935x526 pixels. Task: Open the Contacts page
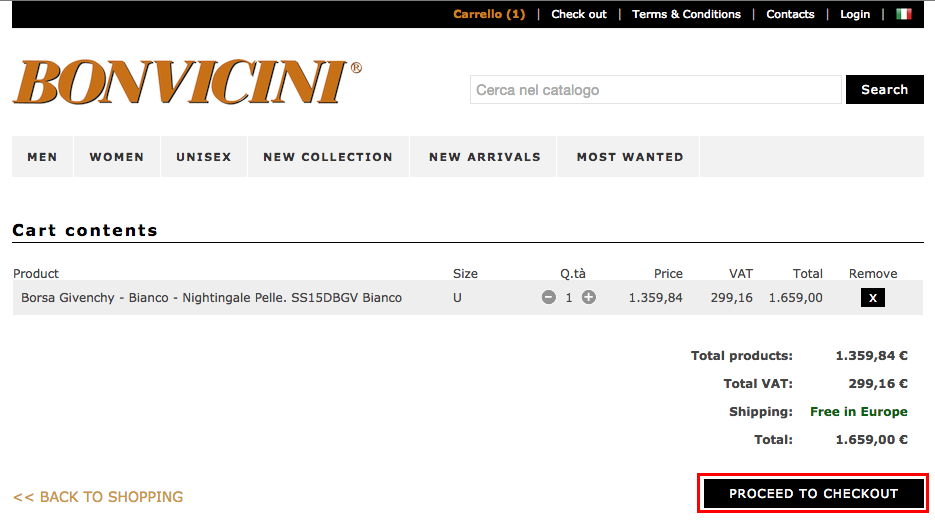point(790,14)
